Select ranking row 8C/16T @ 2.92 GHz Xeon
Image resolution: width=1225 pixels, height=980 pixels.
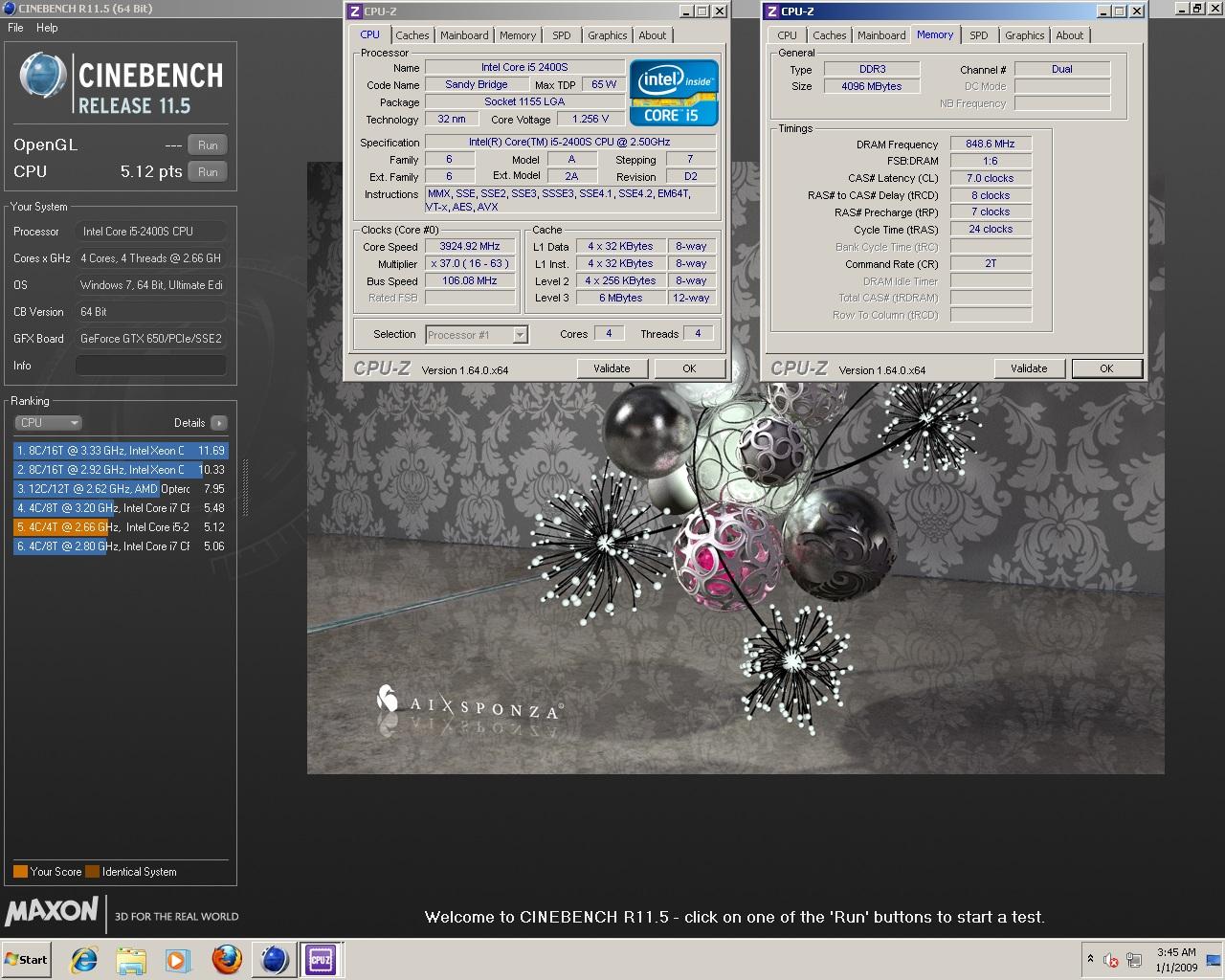point(121,470)
